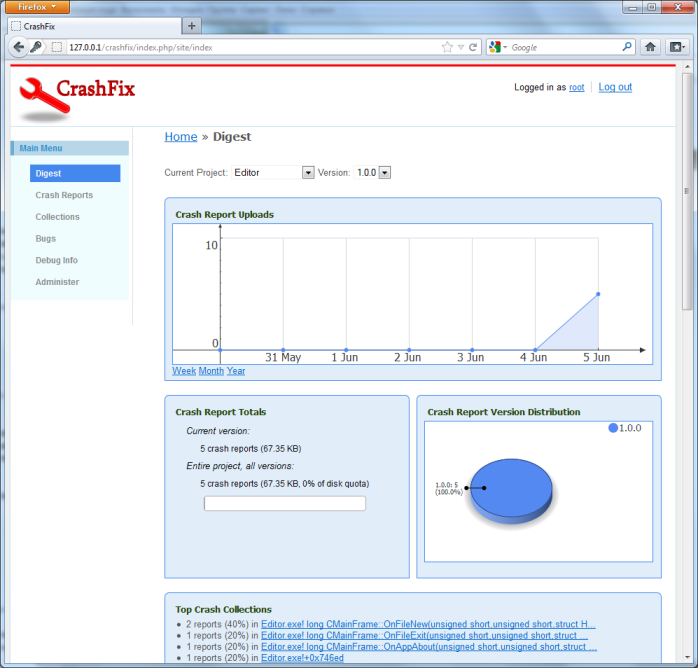This screenshot has width=698, height=668.
Task: Open Crash Reports in main menu
Action: [x=64, y=195]
